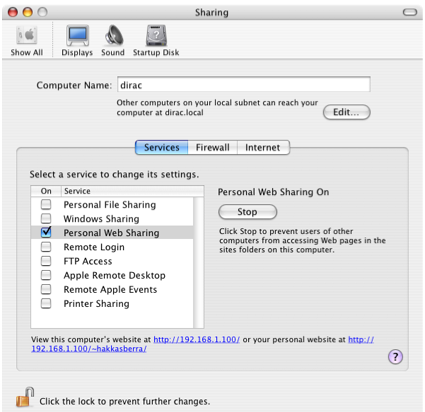Select the Personal File Sharing row text
Image resolution: width=425 pixels, height=412 pixels.
coord(110,204)
